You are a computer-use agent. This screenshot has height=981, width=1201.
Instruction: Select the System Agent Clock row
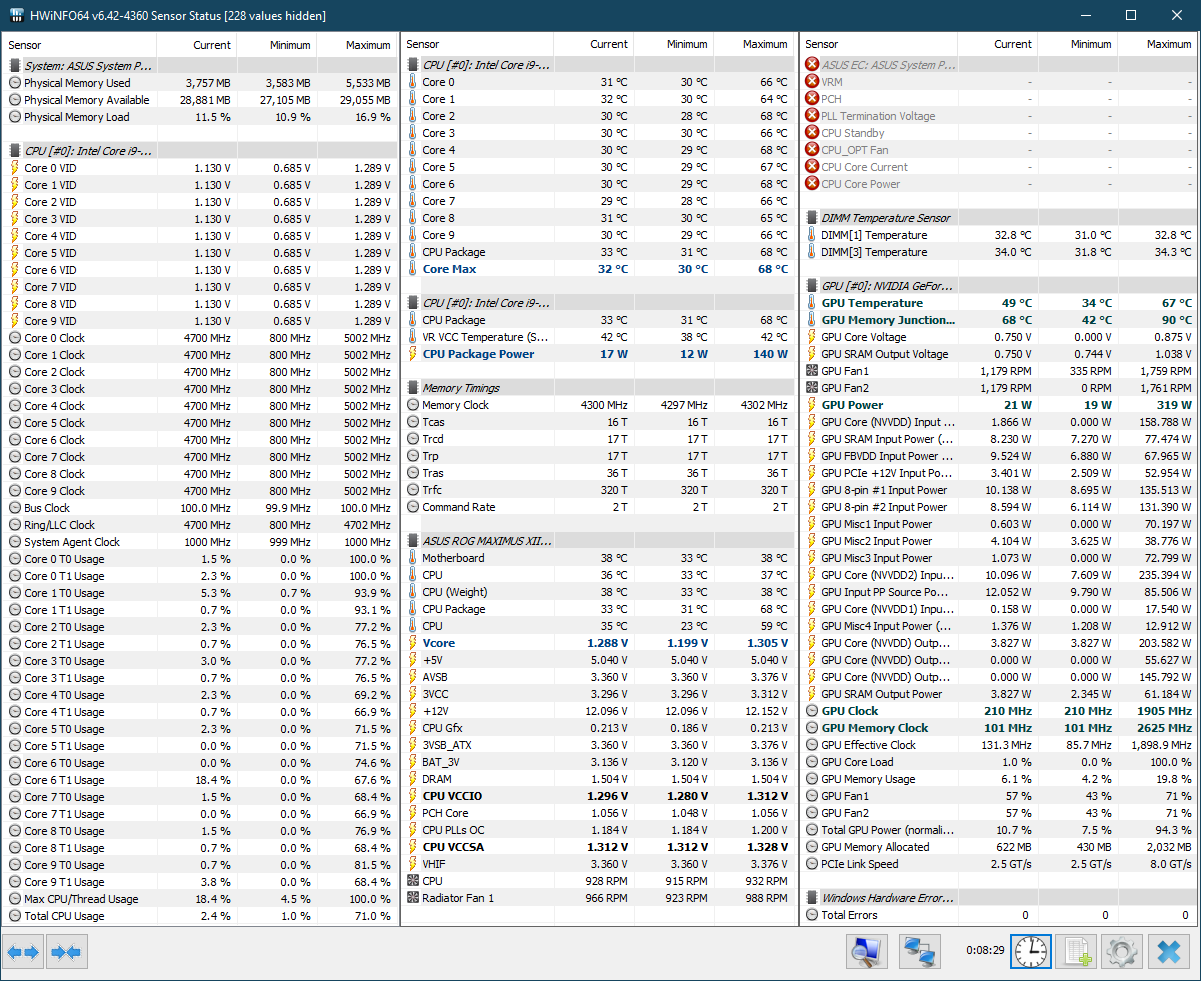point(200,542)
